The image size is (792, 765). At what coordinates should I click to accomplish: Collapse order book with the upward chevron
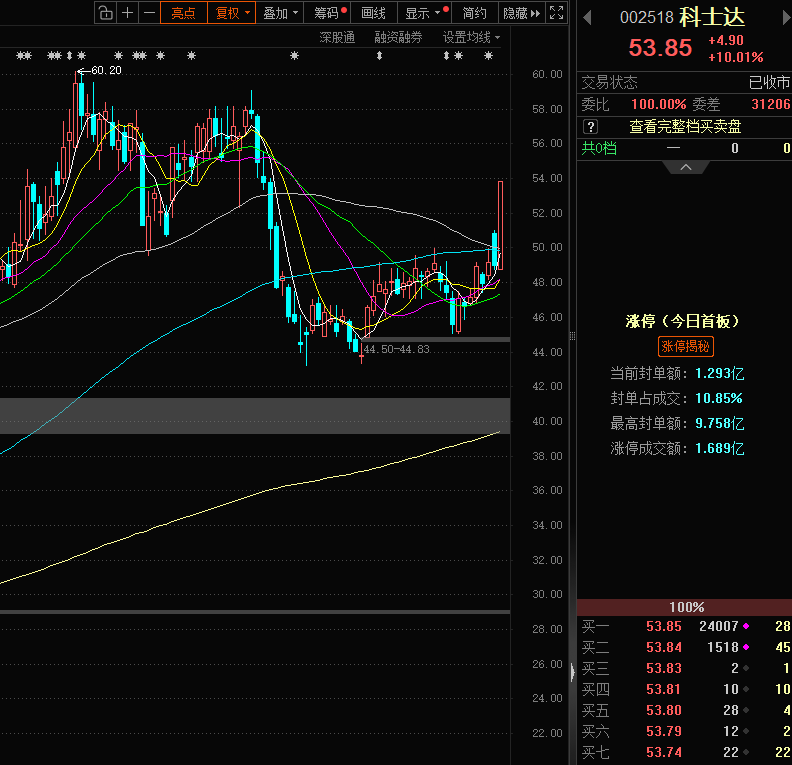click(685, 167)
